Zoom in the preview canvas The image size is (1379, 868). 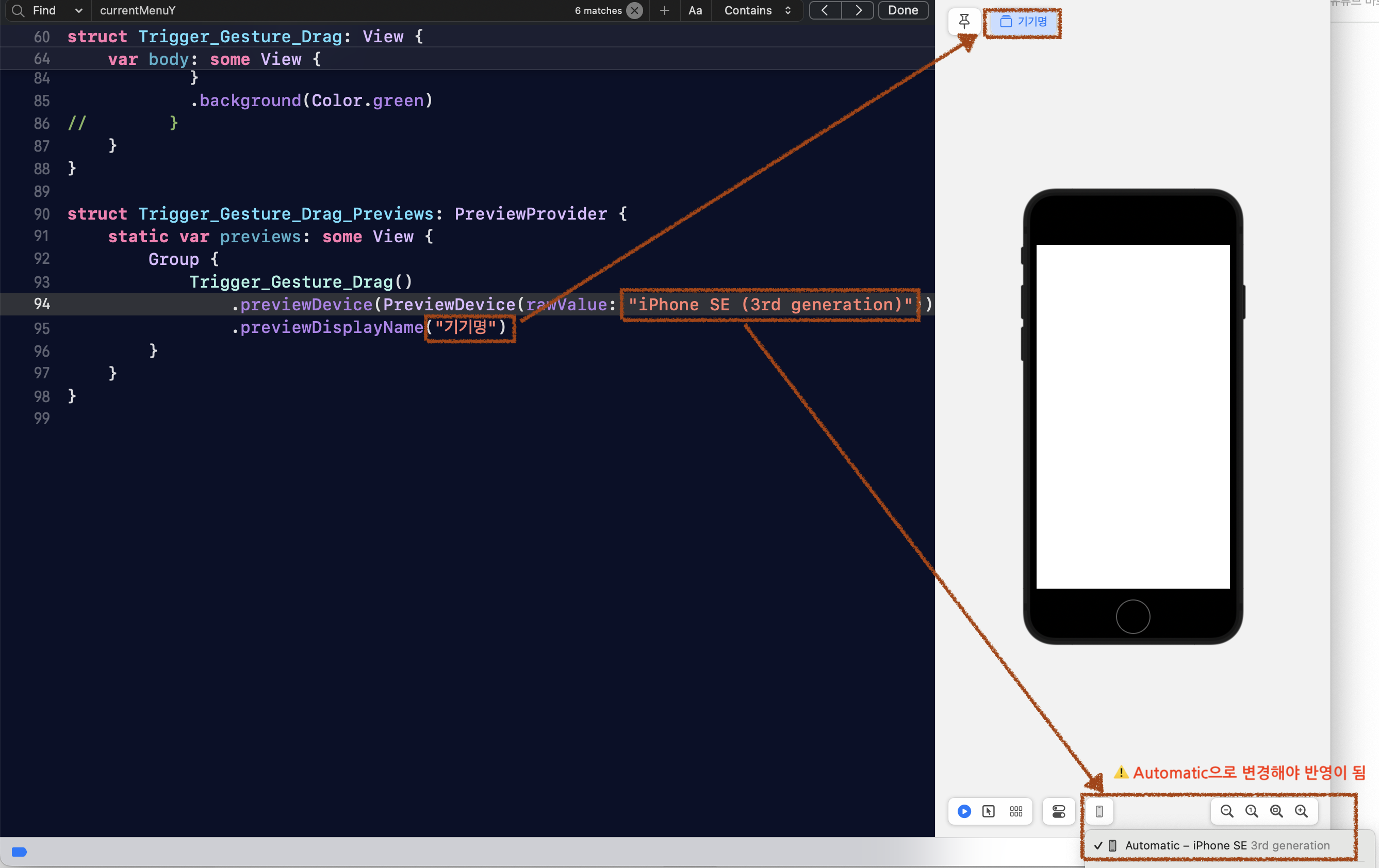pyautogui.click(x=1301, y=811)
